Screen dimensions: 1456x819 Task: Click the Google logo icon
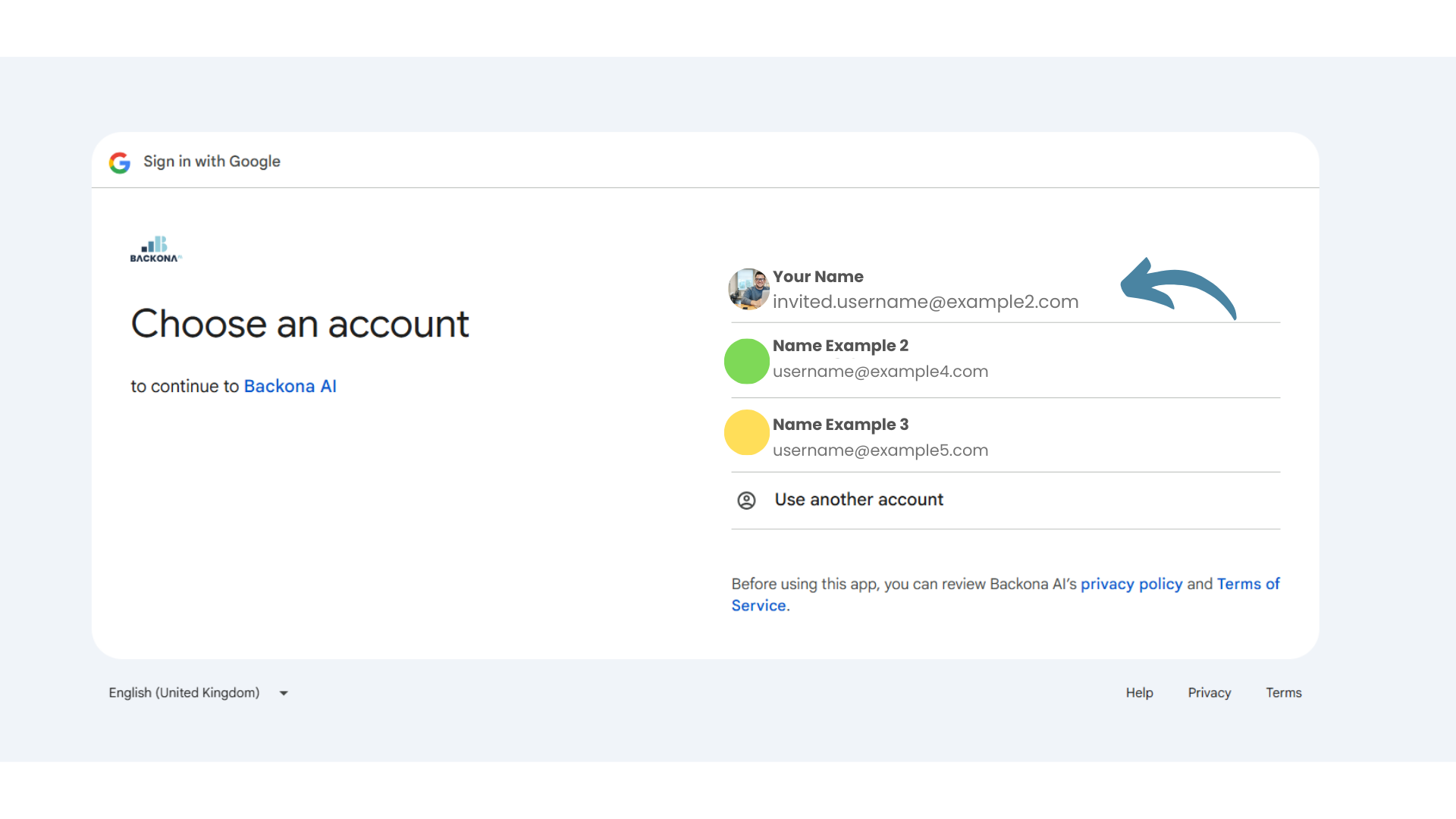point(120,162)
